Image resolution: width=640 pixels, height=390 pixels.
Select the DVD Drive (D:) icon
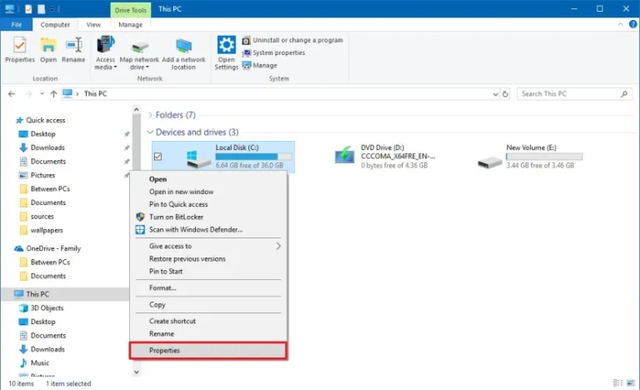click(x=344, y=155)
